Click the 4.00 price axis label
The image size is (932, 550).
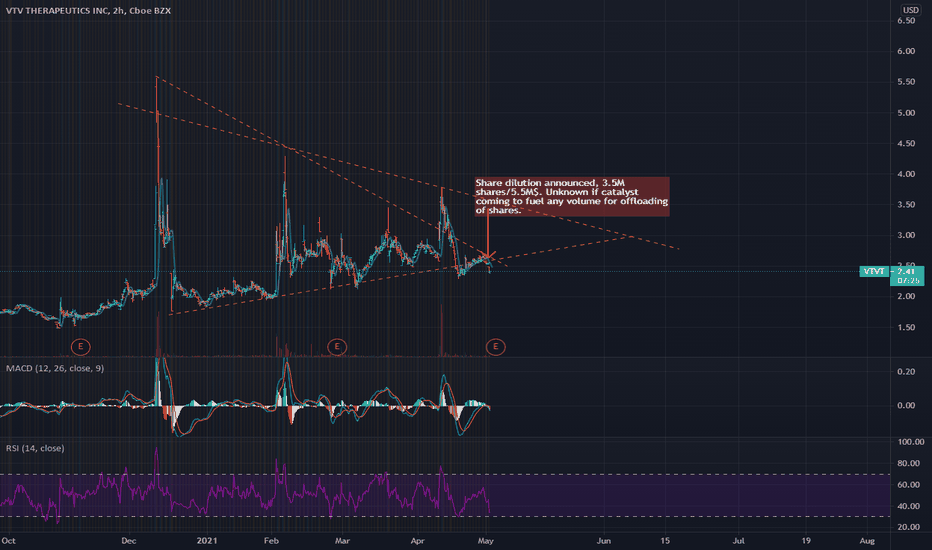pyautogui.click(x=906, y=174)
